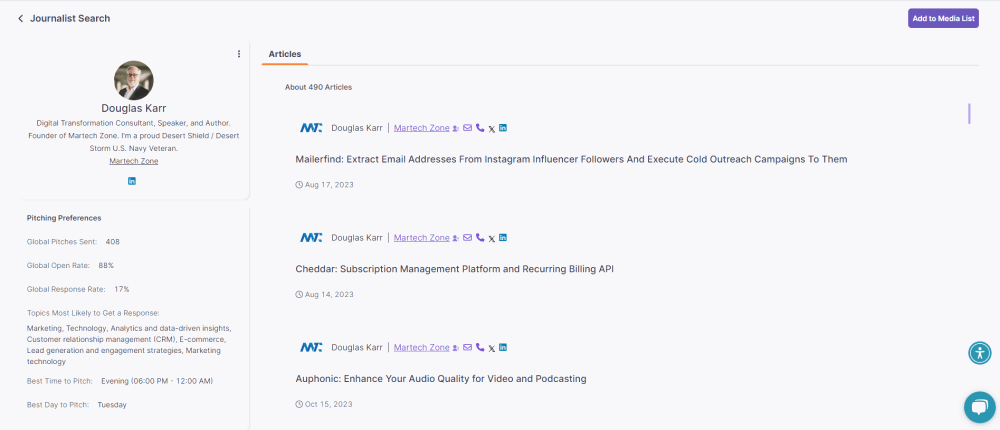The width and height of the screenshot is (1000, 430).
Task: Open the accessibility widget icon
Action: click(x=980, y=353)
